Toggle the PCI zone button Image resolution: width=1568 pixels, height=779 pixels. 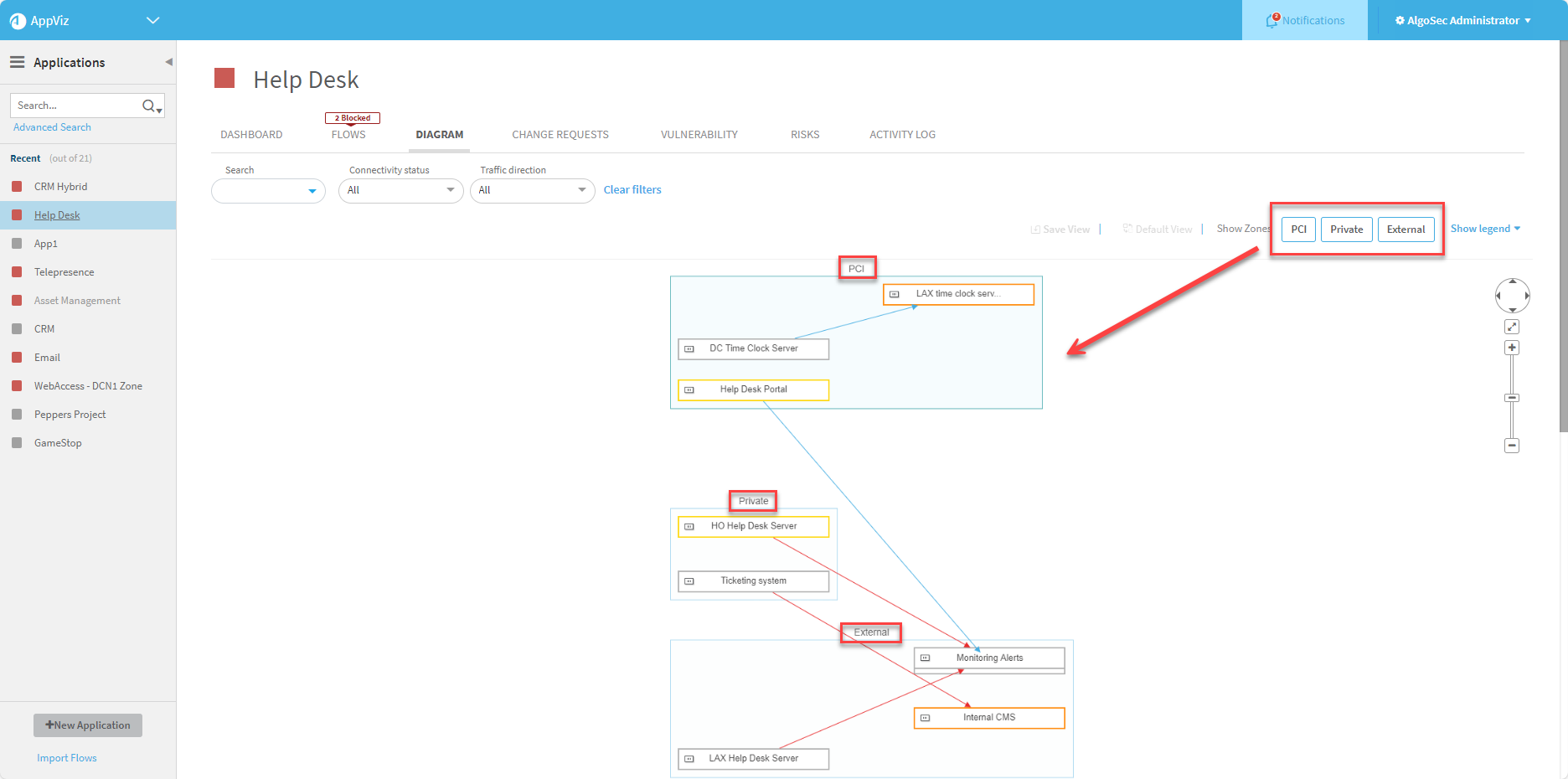[1298, 230]
